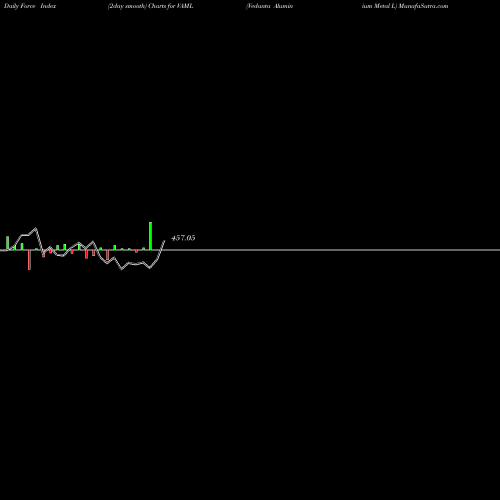
Task: Click the MunafaSutra.com watermark text
Action: click(x=423, y=6)
